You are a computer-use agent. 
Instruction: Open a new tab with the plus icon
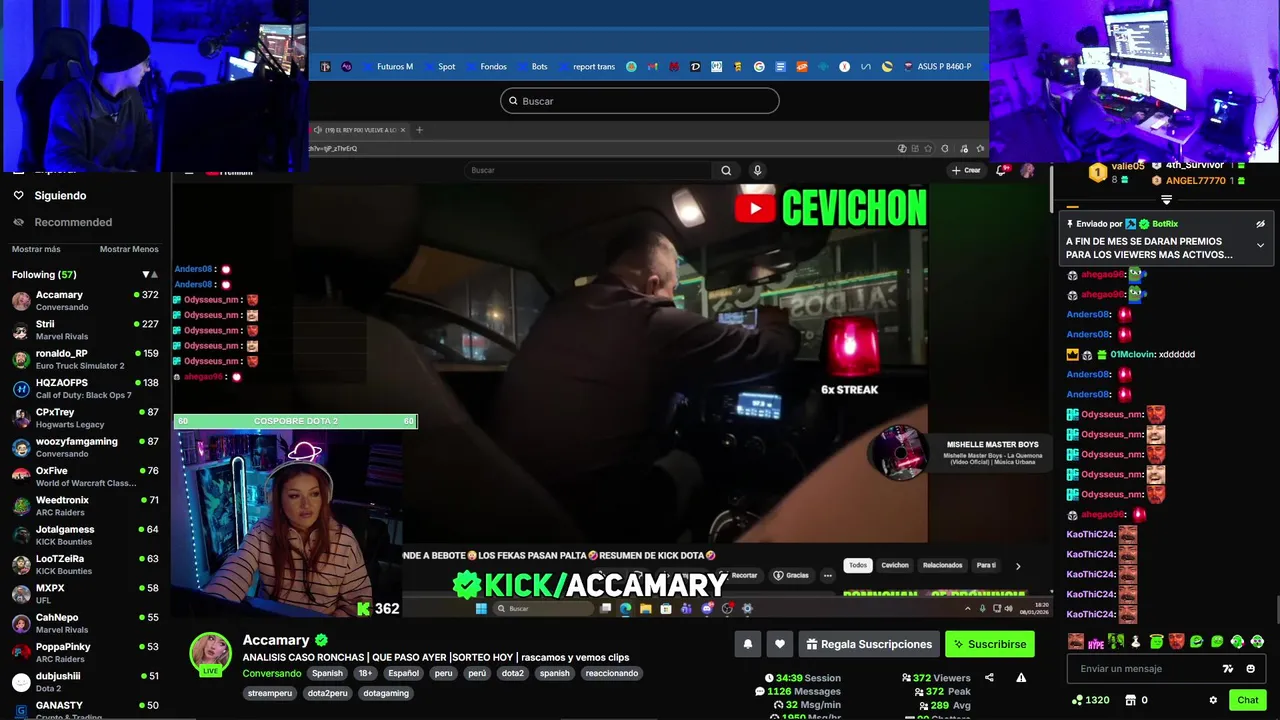pyautogui.click(x=419, y=130)
